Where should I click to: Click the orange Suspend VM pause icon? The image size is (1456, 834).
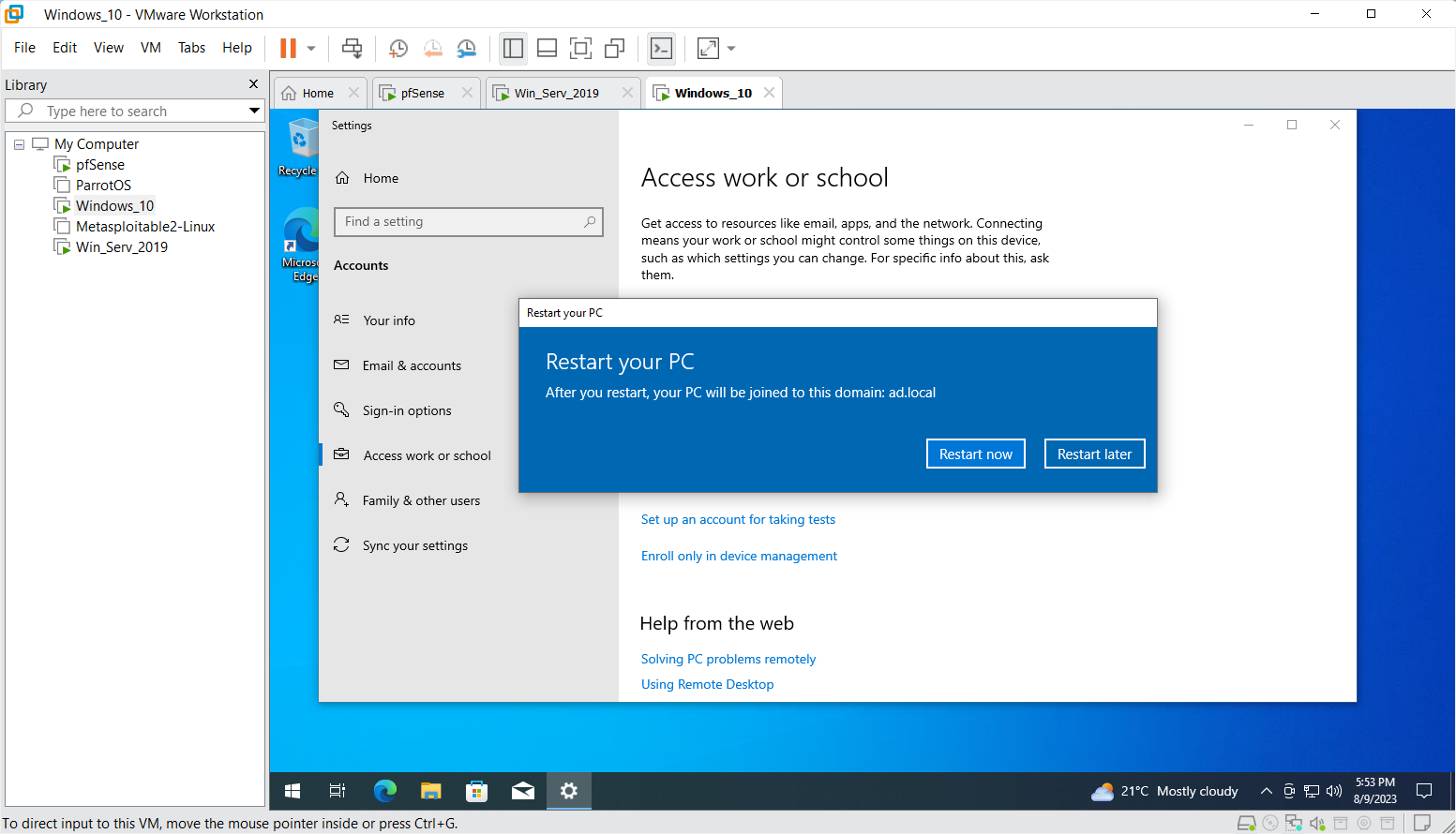pyautogui.click(x=289, y=48)
